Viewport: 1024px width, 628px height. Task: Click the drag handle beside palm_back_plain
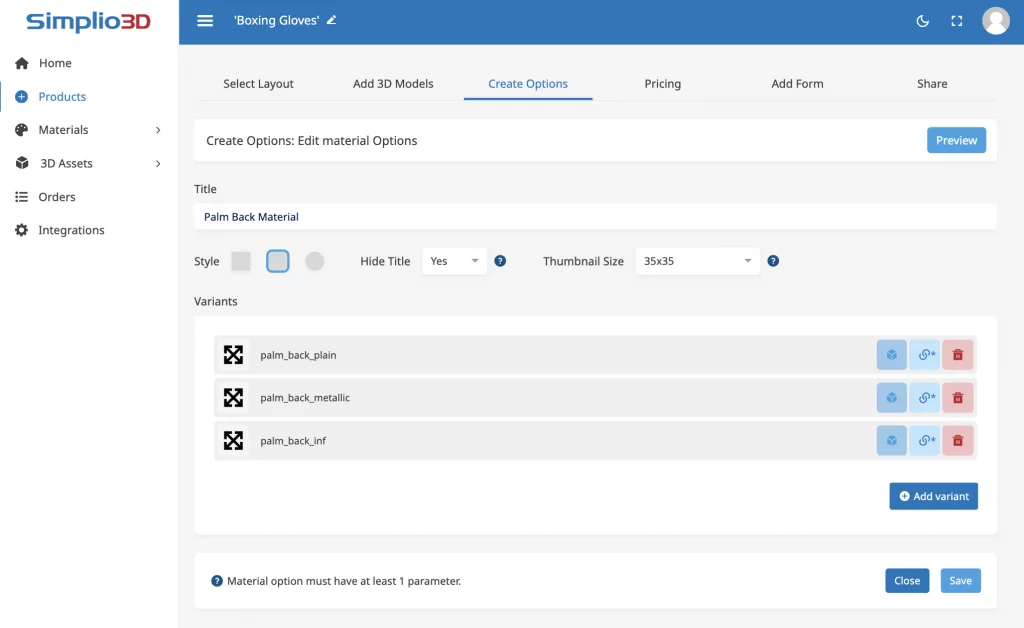coord(233,354)
